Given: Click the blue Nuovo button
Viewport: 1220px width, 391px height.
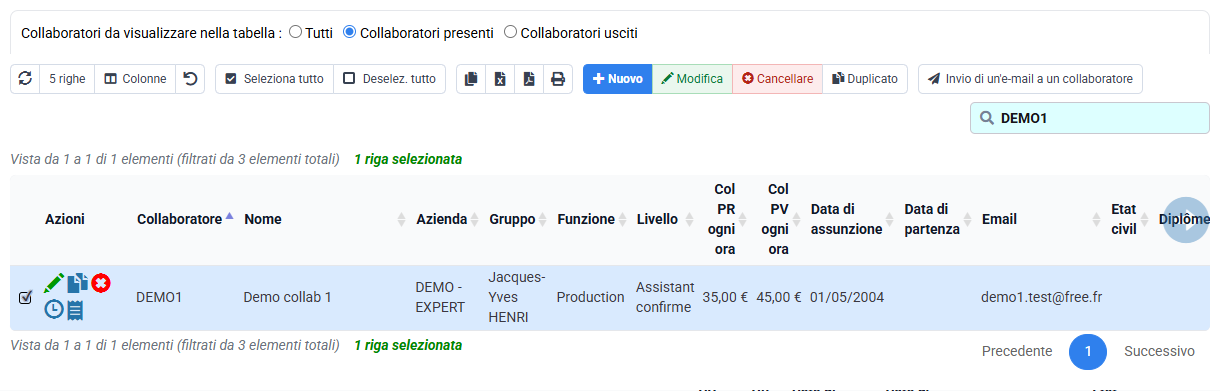Looking at the screenshot, I should (x=618, y=79).
